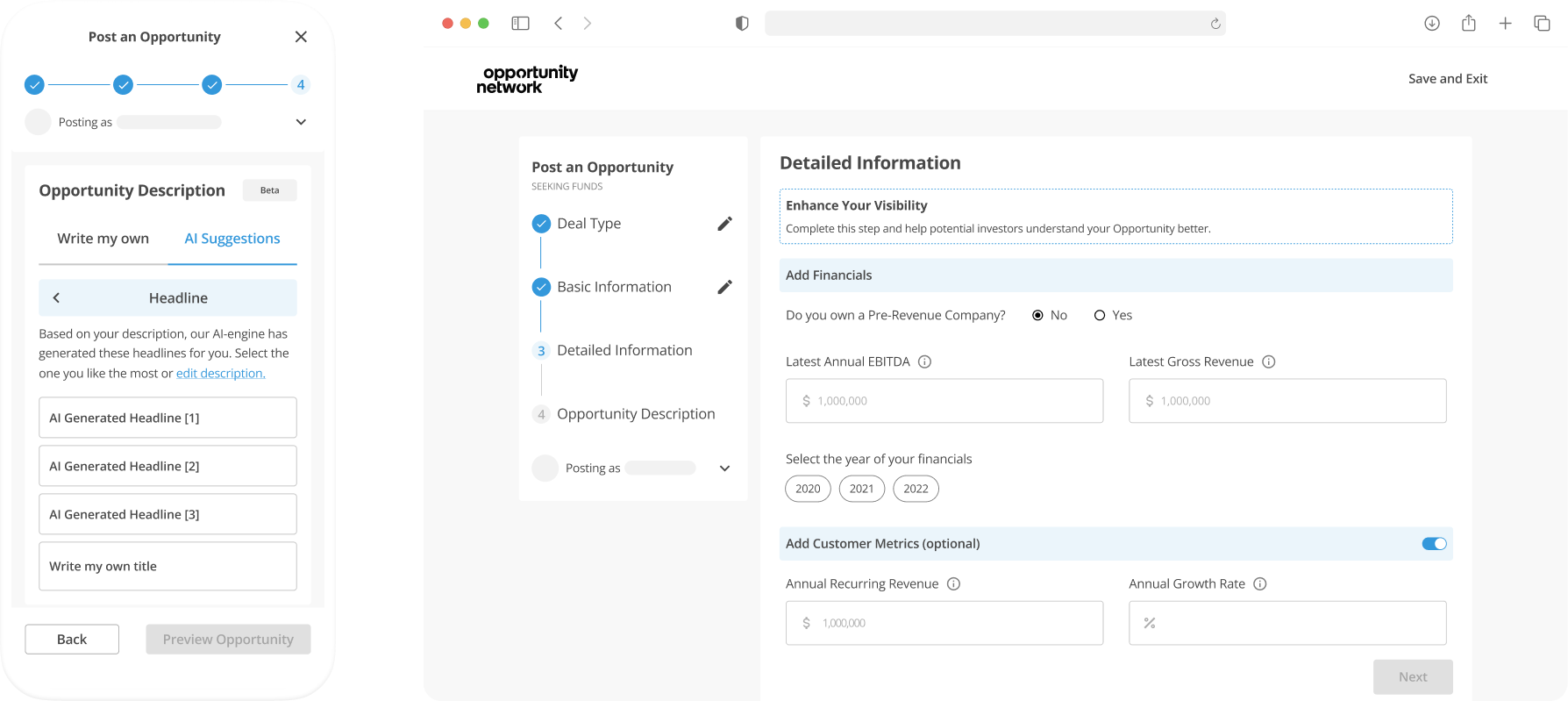Reload the page with refresh icon
Viewport: 1568px width, 701px height.
tap(1215, 24)
